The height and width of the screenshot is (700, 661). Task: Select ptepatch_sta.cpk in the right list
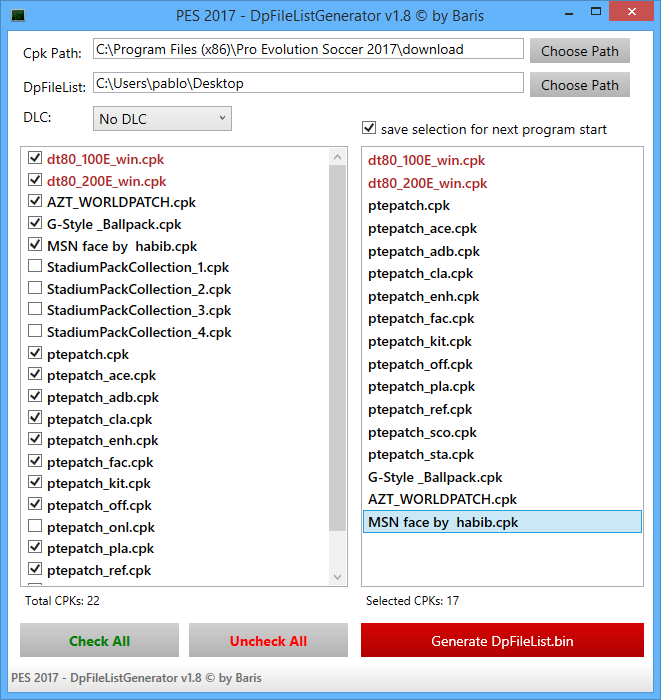pyautogui.click(x=503, y=454)
